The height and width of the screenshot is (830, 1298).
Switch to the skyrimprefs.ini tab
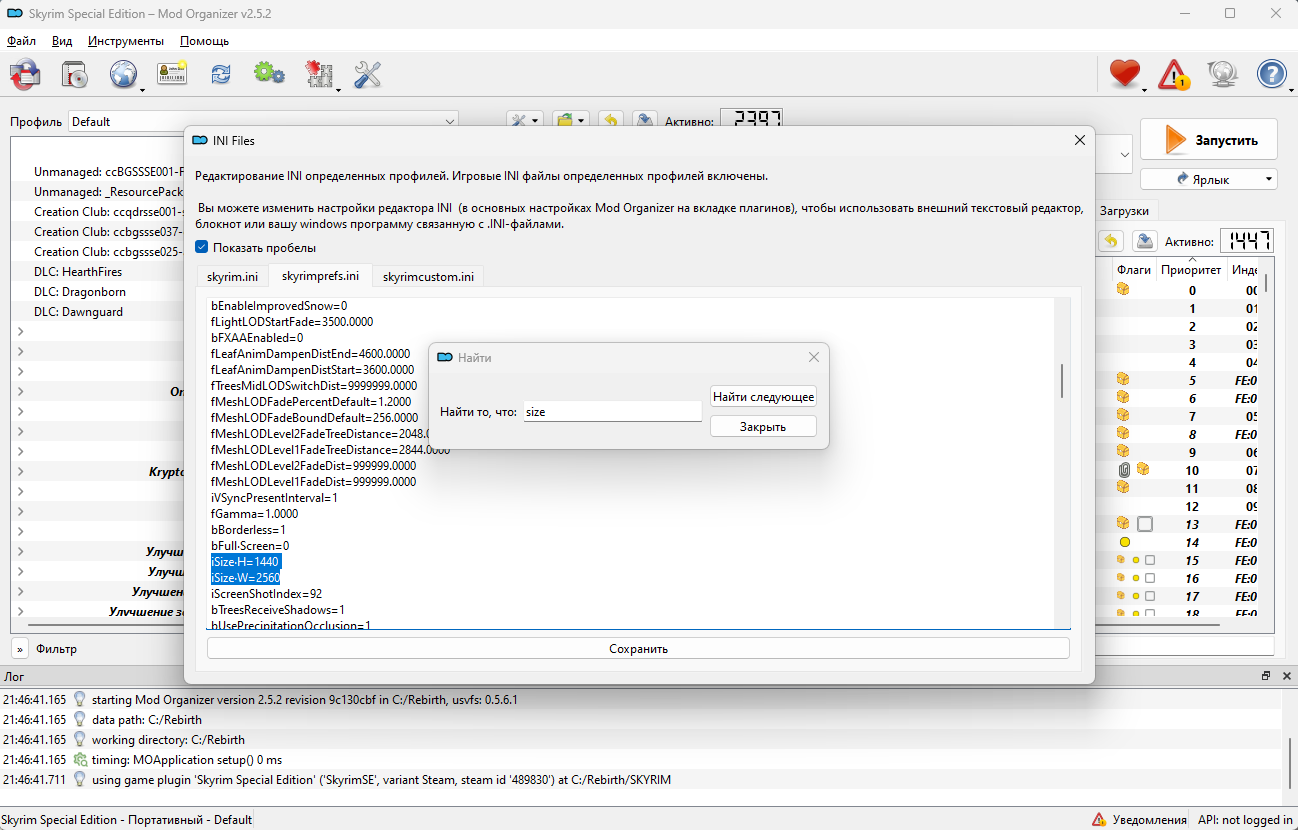(x=320, y=275)
